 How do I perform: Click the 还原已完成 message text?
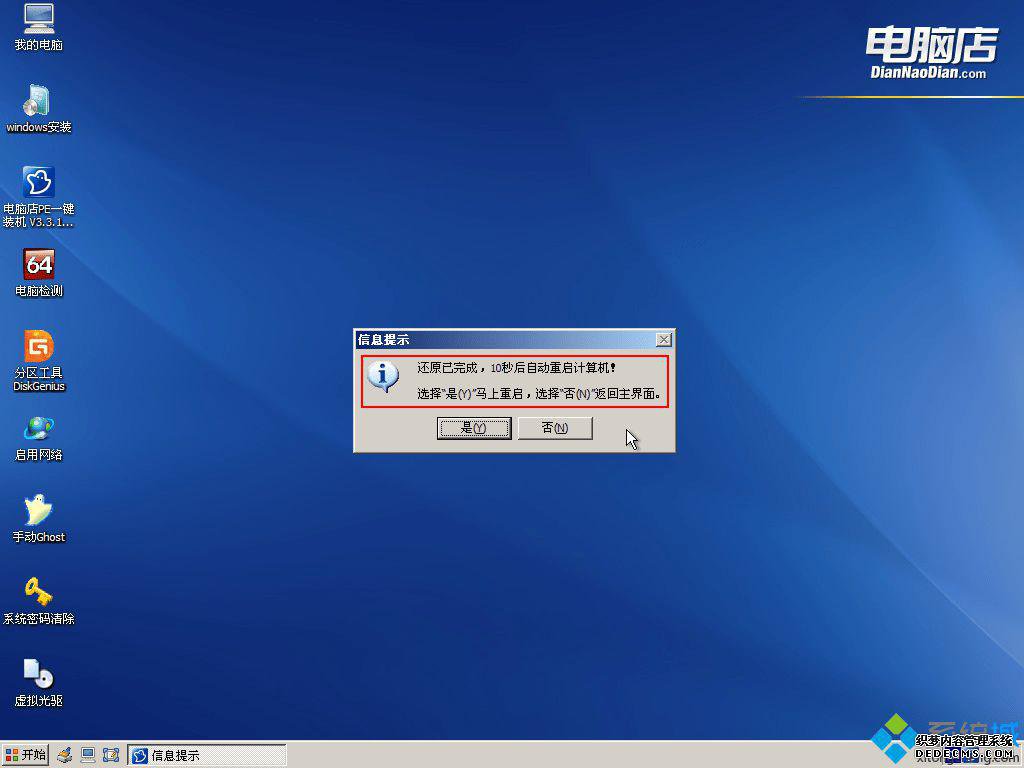pyautogui.click(x=516, y=368)
